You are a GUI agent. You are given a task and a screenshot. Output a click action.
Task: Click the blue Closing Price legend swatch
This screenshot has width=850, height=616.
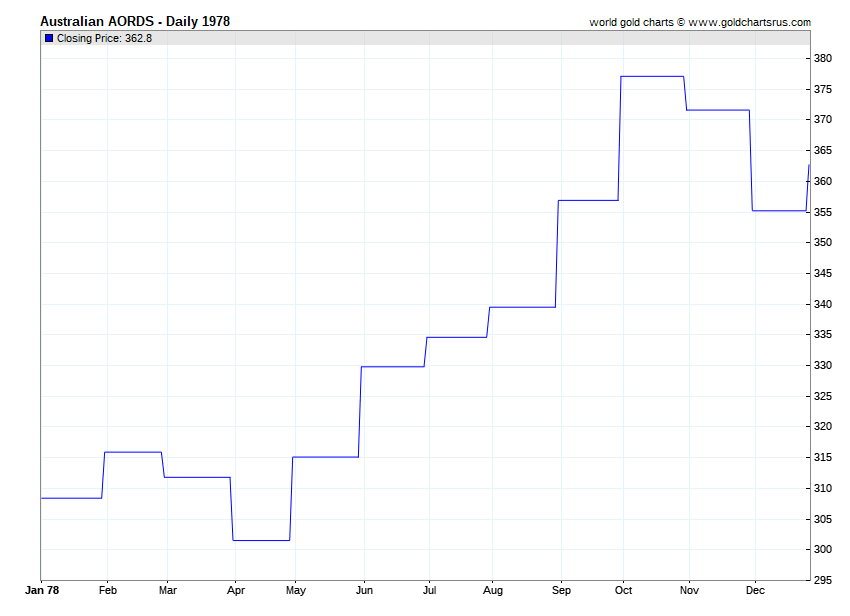point(49,38)
